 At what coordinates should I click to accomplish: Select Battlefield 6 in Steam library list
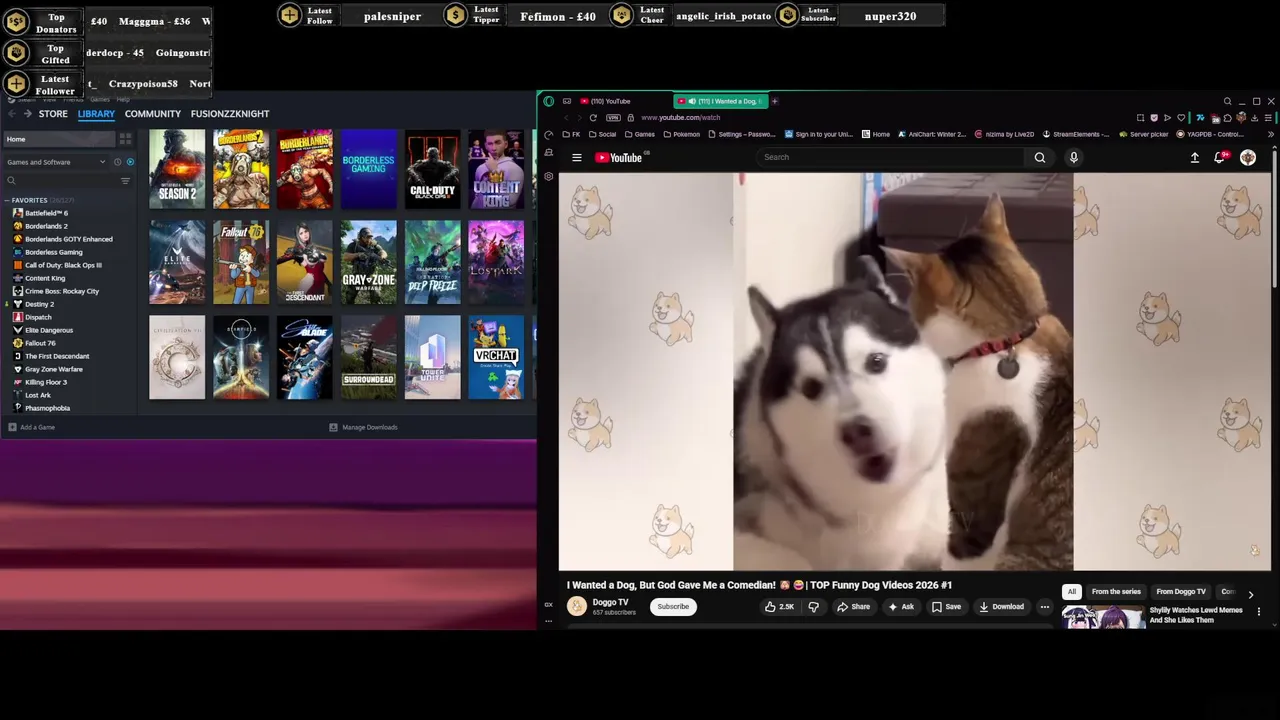(x=46, y=213)
